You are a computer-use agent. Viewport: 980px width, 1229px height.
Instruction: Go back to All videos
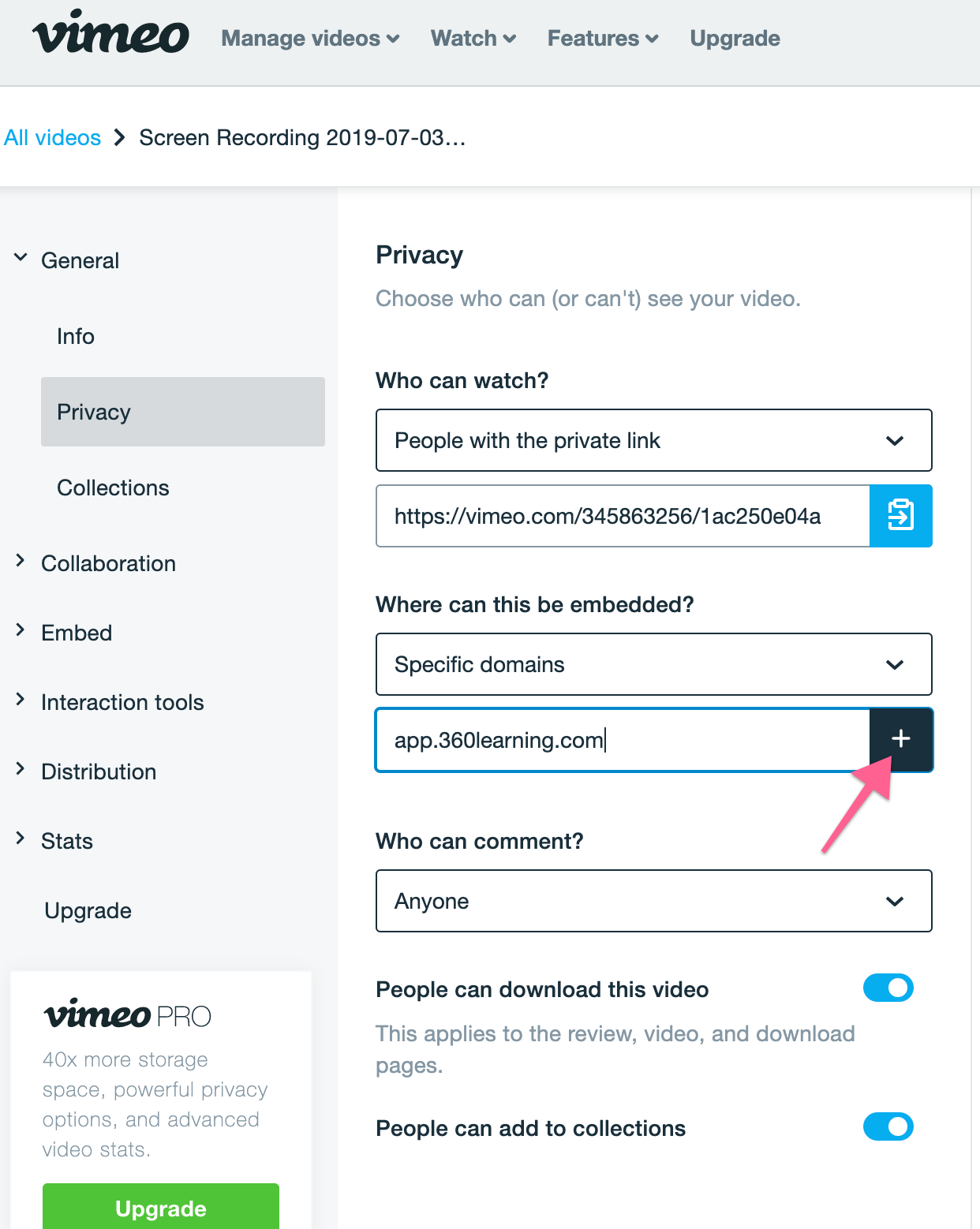53,137
